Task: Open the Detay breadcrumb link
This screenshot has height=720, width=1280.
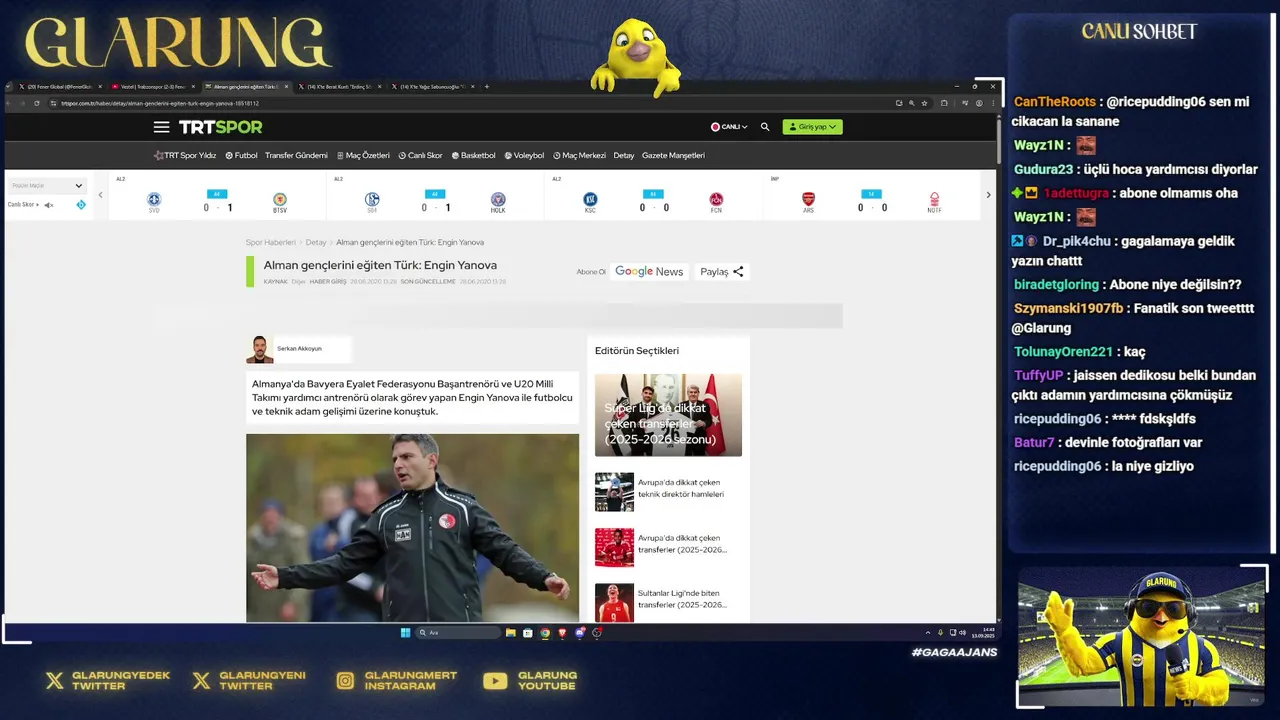Action: click(316, 242)
